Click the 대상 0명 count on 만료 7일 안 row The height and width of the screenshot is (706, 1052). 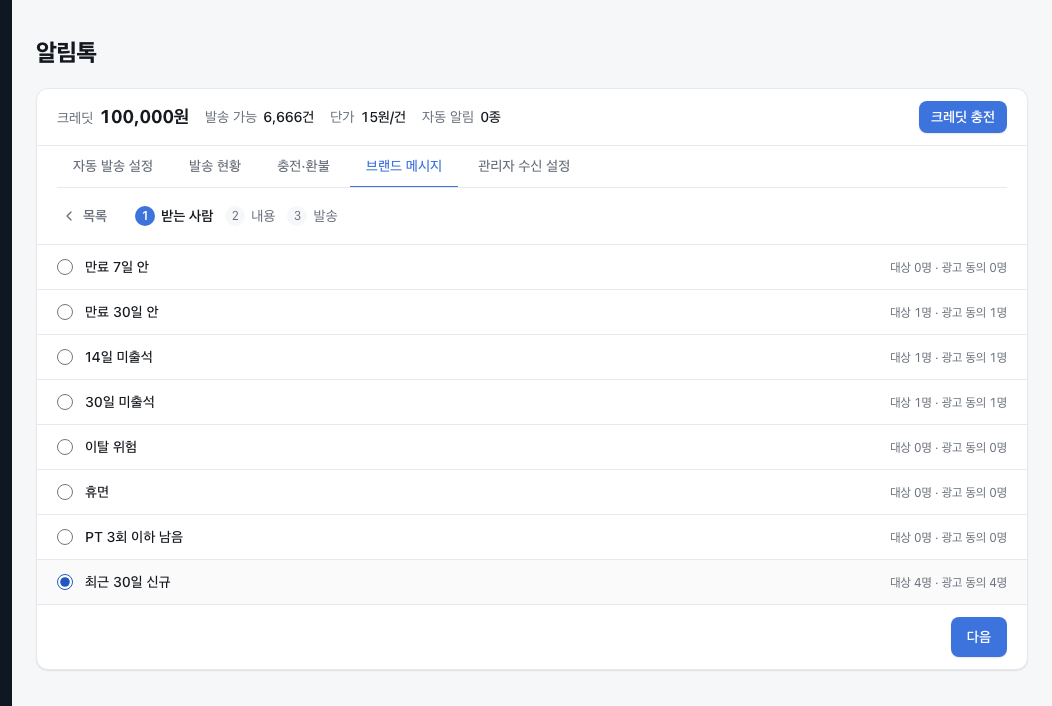coord(910,268)
